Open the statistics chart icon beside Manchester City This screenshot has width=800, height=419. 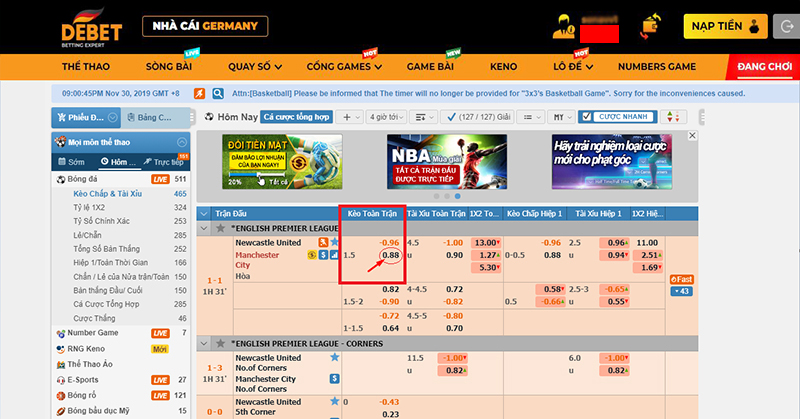coord(335,255)
